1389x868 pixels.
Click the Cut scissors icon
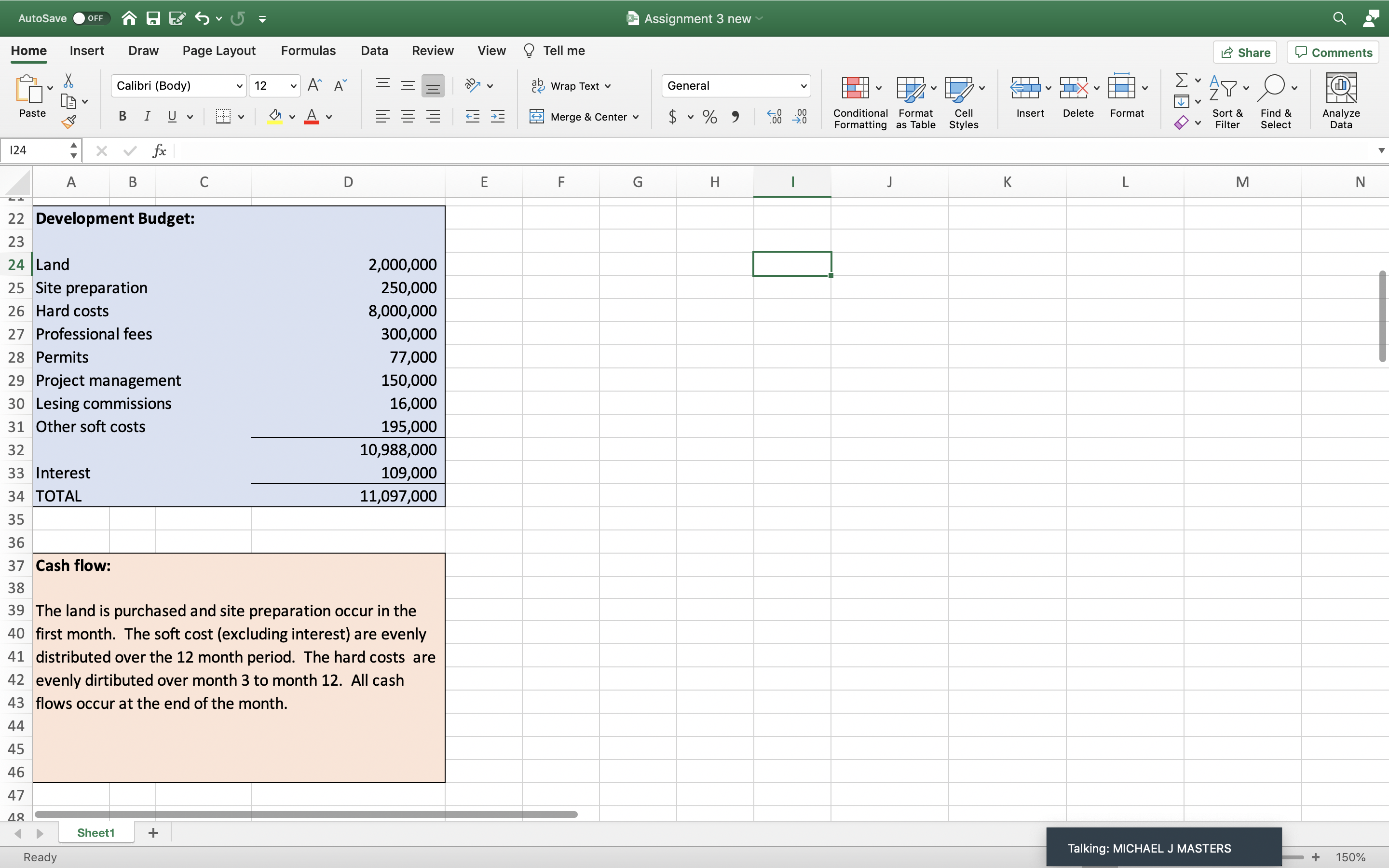68,81
